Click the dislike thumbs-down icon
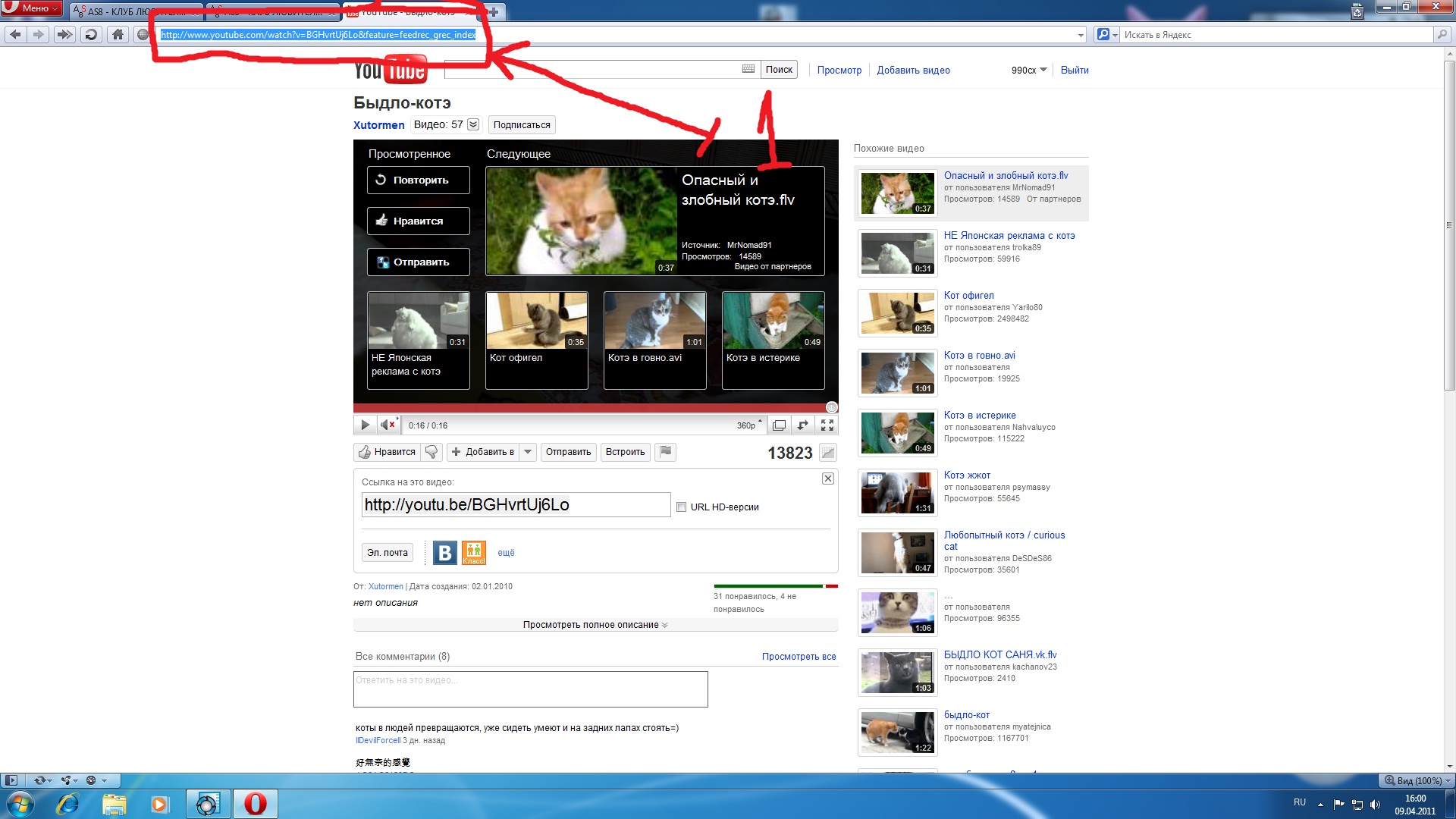Viewport: 1456px width, 819px height. click(431, 452)
